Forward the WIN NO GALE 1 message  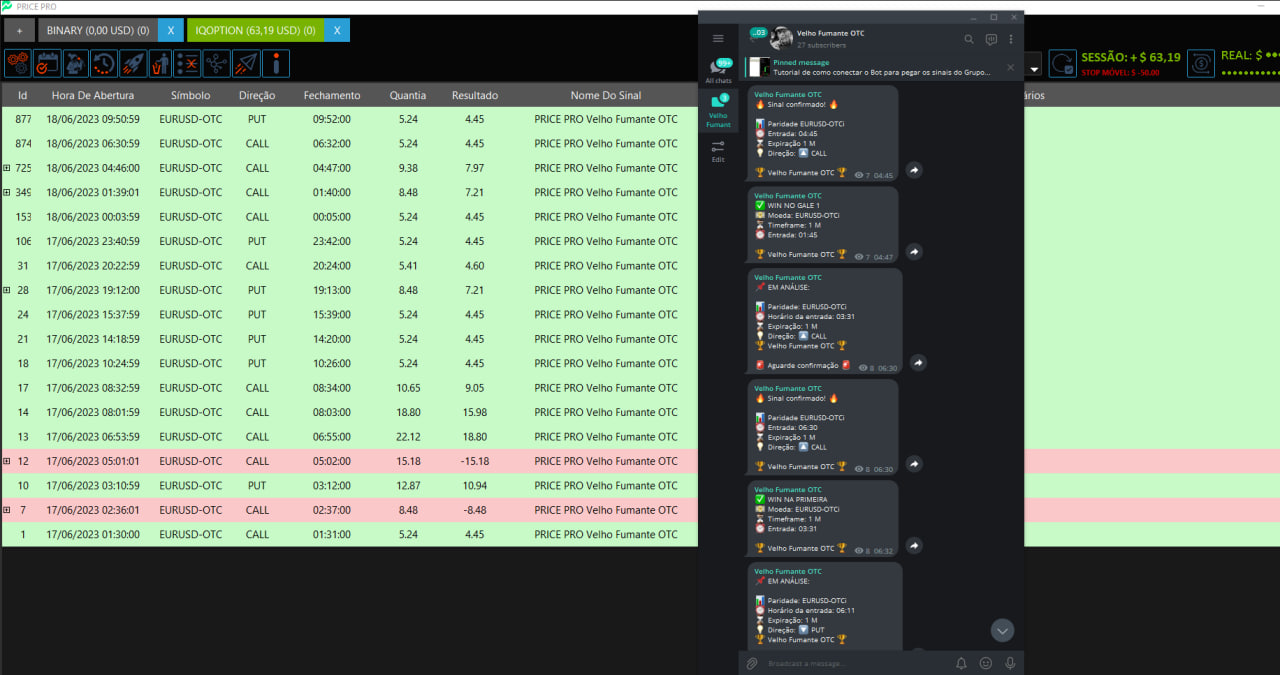click(x=913, y=252)
